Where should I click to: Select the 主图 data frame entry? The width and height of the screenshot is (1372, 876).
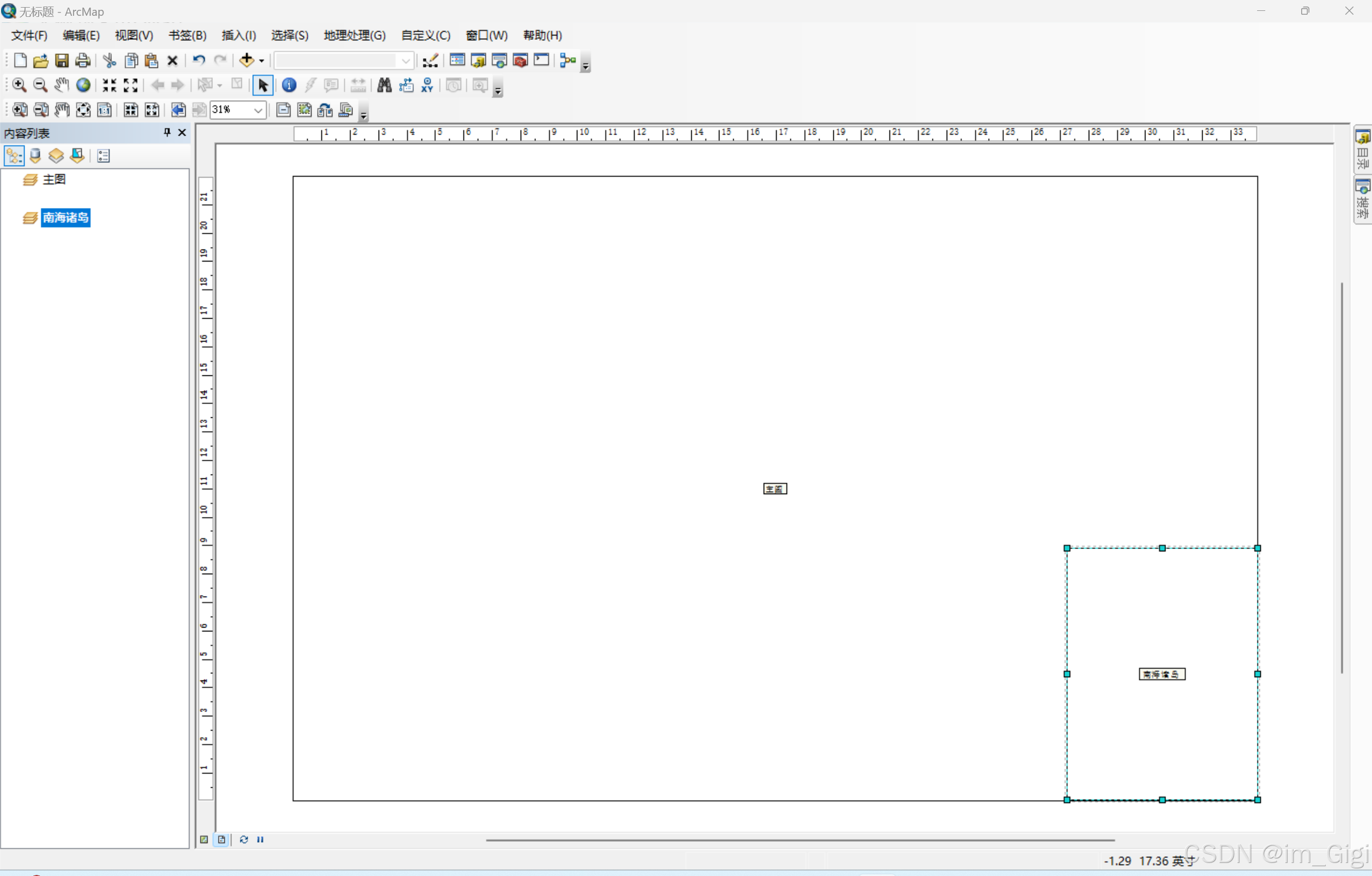[53, 180]
